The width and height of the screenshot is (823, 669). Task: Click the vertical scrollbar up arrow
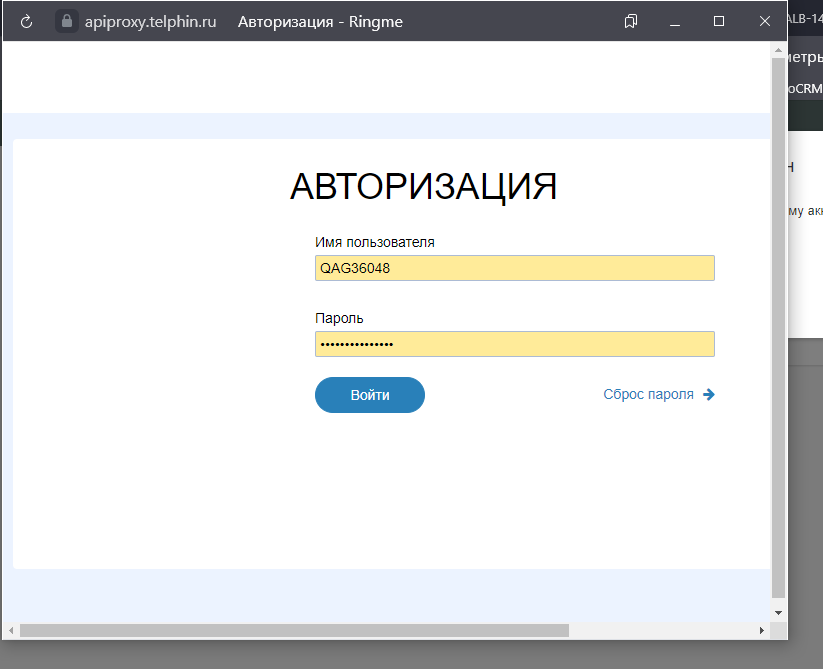pyautogui.click(x=779, y=50)
